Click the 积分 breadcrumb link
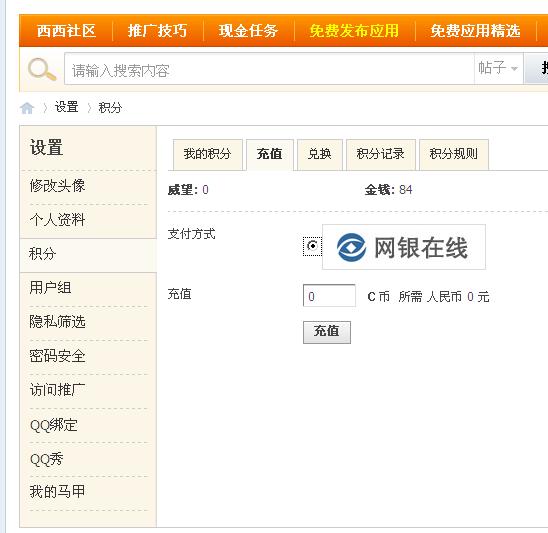 point(110,108)
